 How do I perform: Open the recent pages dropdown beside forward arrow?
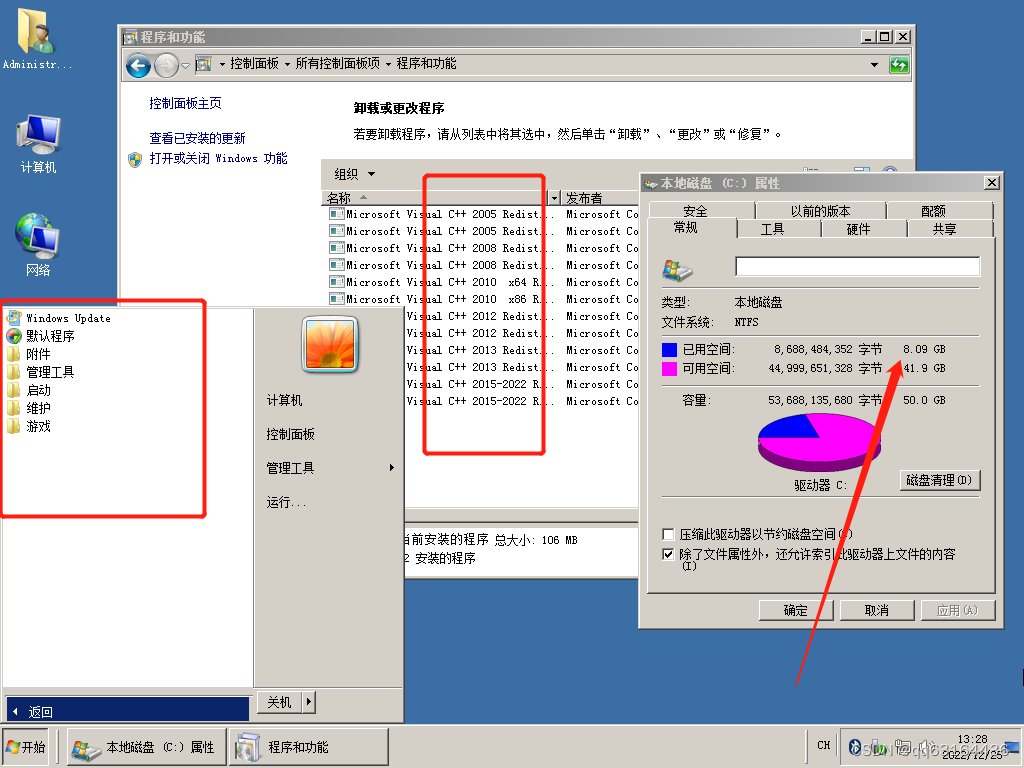coord(185,66)
